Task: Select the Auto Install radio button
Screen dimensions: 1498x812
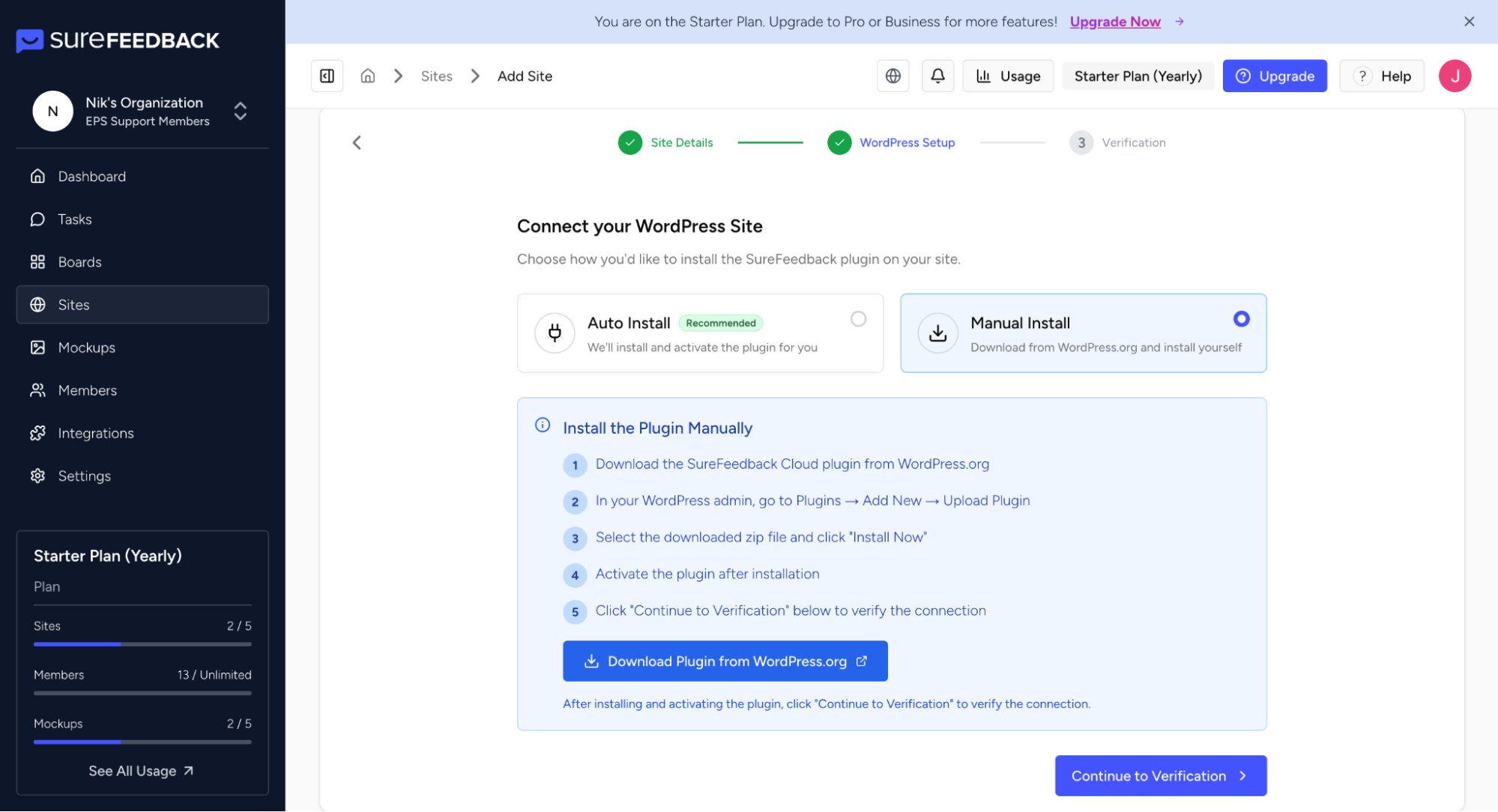Action: 858,319
